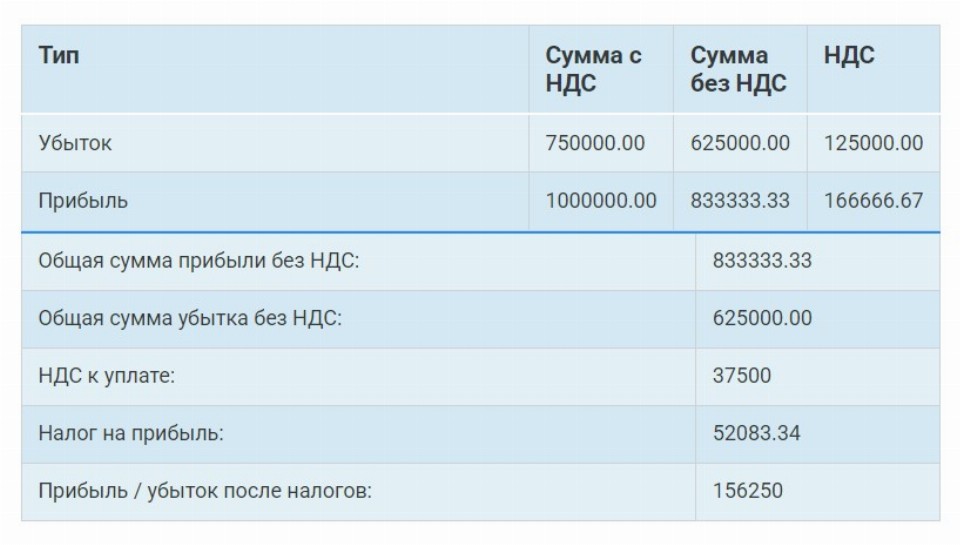Click the Сумма без НДС column header

(738, 69)
